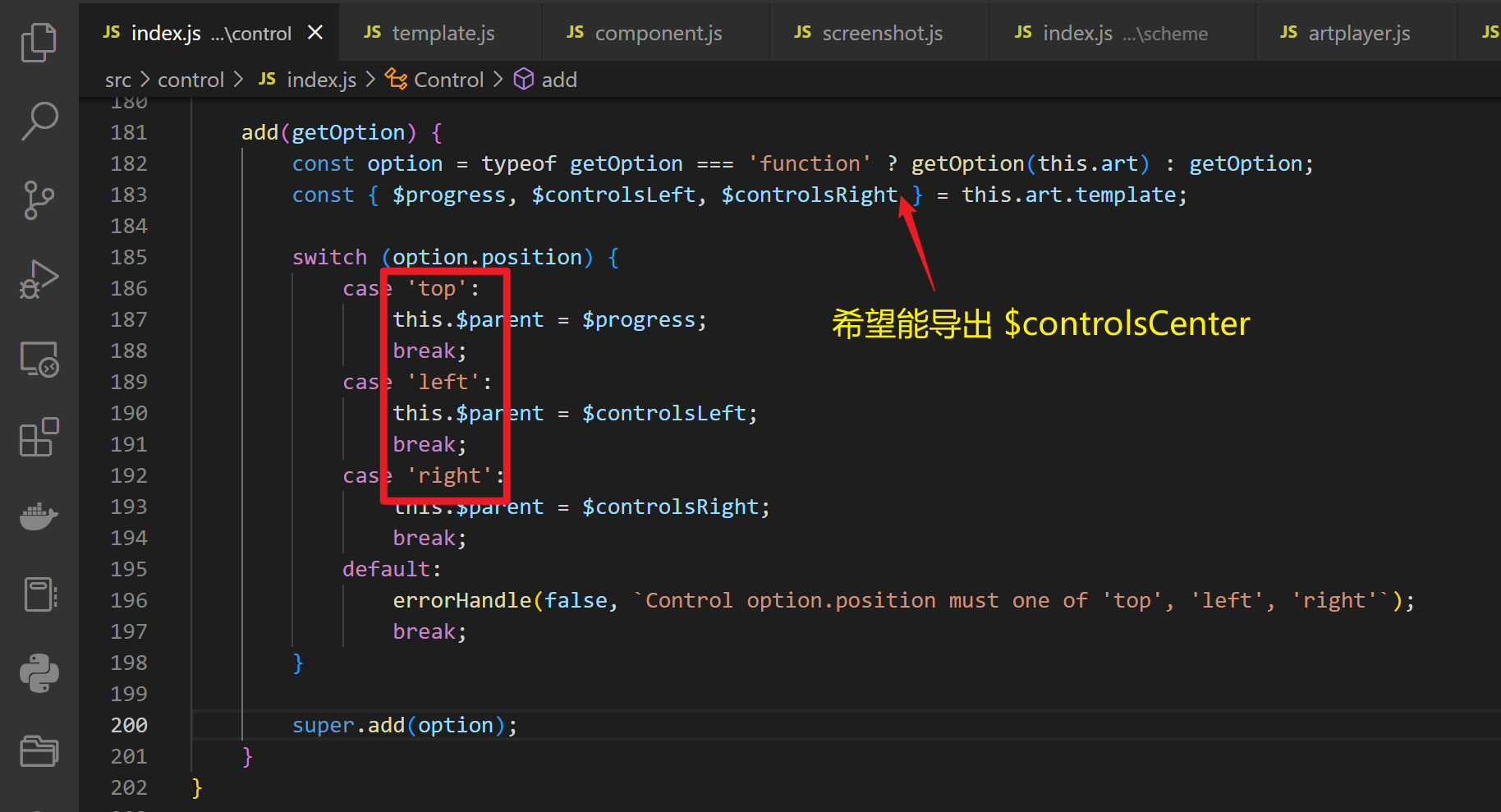The image size is (1501, 812).
Task: Switch to the template.js tab
Action: [x=439, y=33]
